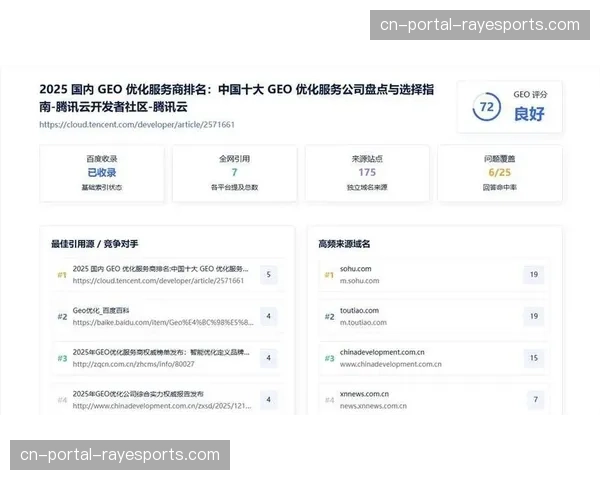The height and width of the screenshot is (480, 600).
Task: Click count badge 5 for #1 cited source
Action: [x=269, y=274]
